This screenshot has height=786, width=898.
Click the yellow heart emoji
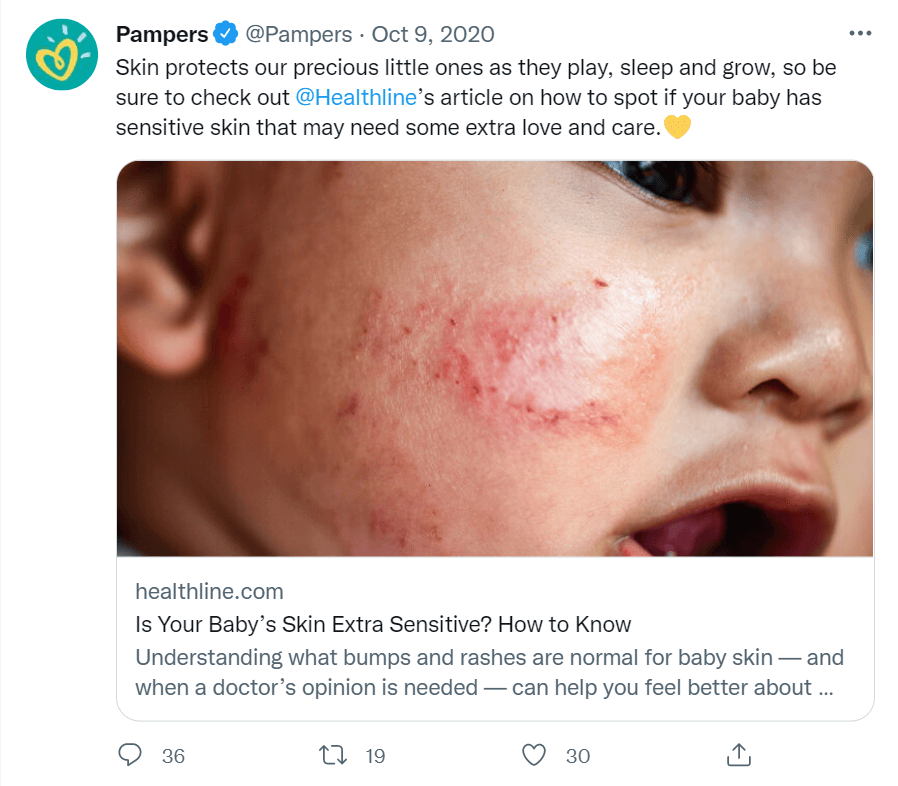[677, 128]
